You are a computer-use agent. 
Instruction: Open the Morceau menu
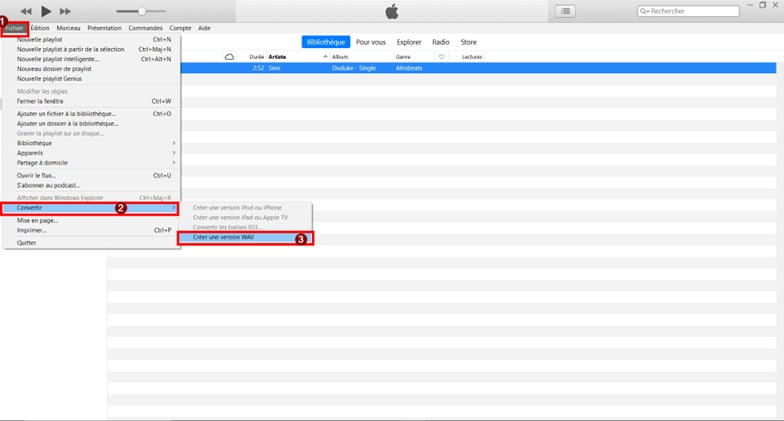(68, 28)
